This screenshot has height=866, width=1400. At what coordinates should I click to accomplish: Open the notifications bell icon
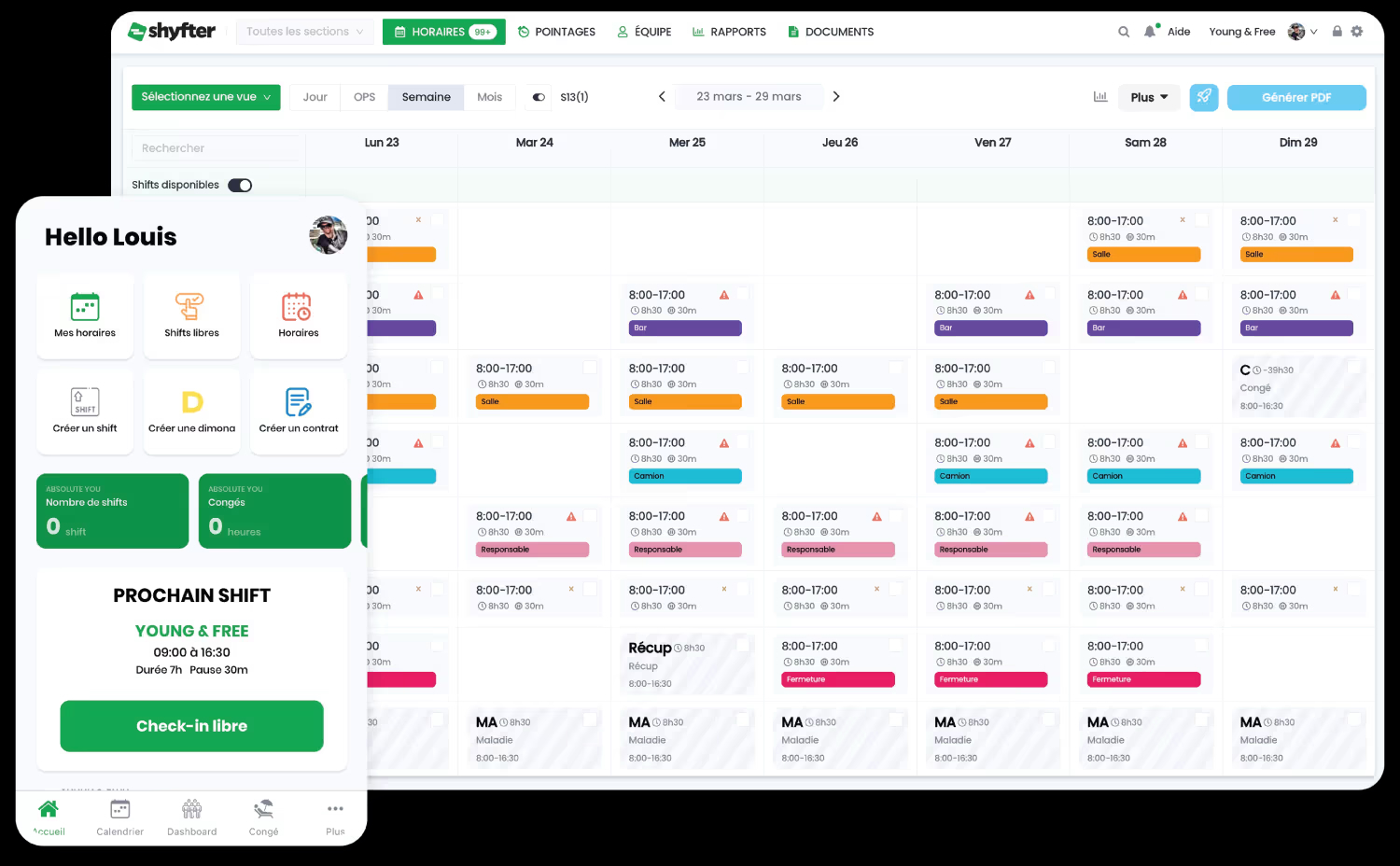click(1150, 32)
